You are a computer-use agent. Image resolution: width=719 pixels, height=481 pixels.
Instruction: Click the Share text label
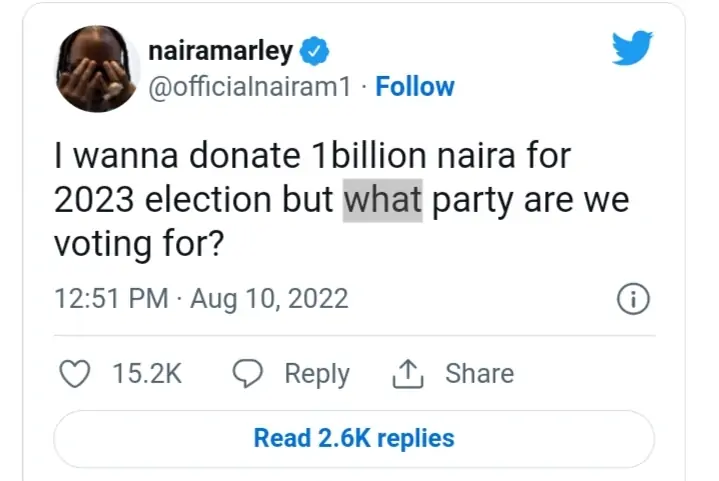[x=479, y=374]
